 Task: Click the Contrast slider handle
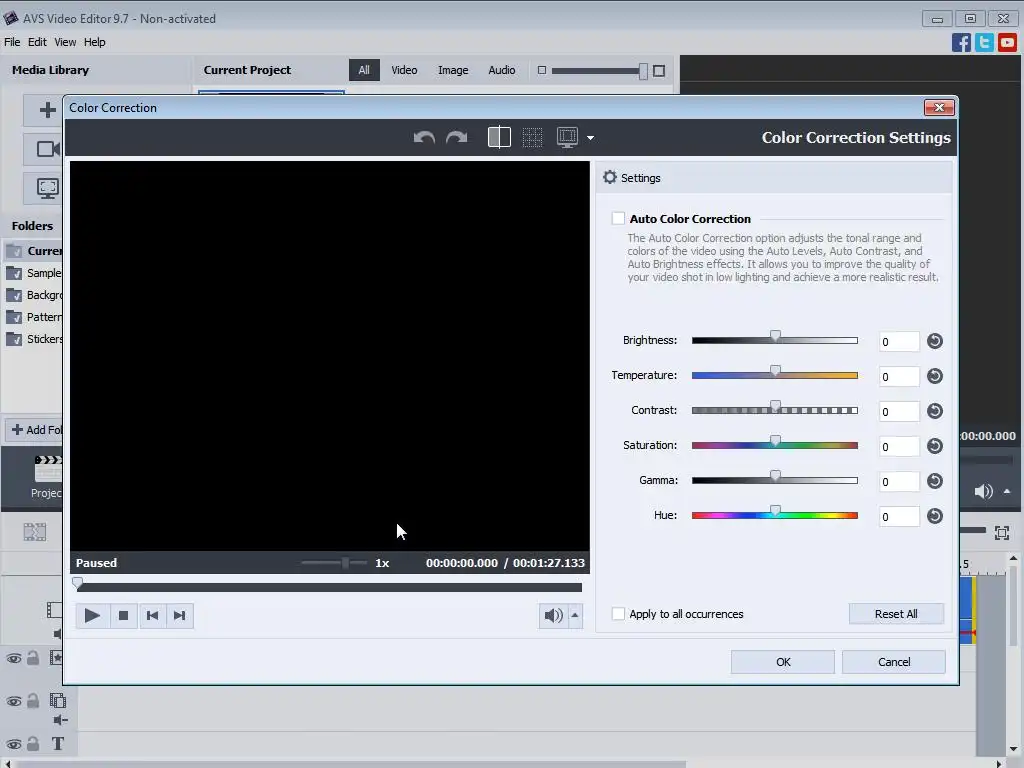pos(775,406)
